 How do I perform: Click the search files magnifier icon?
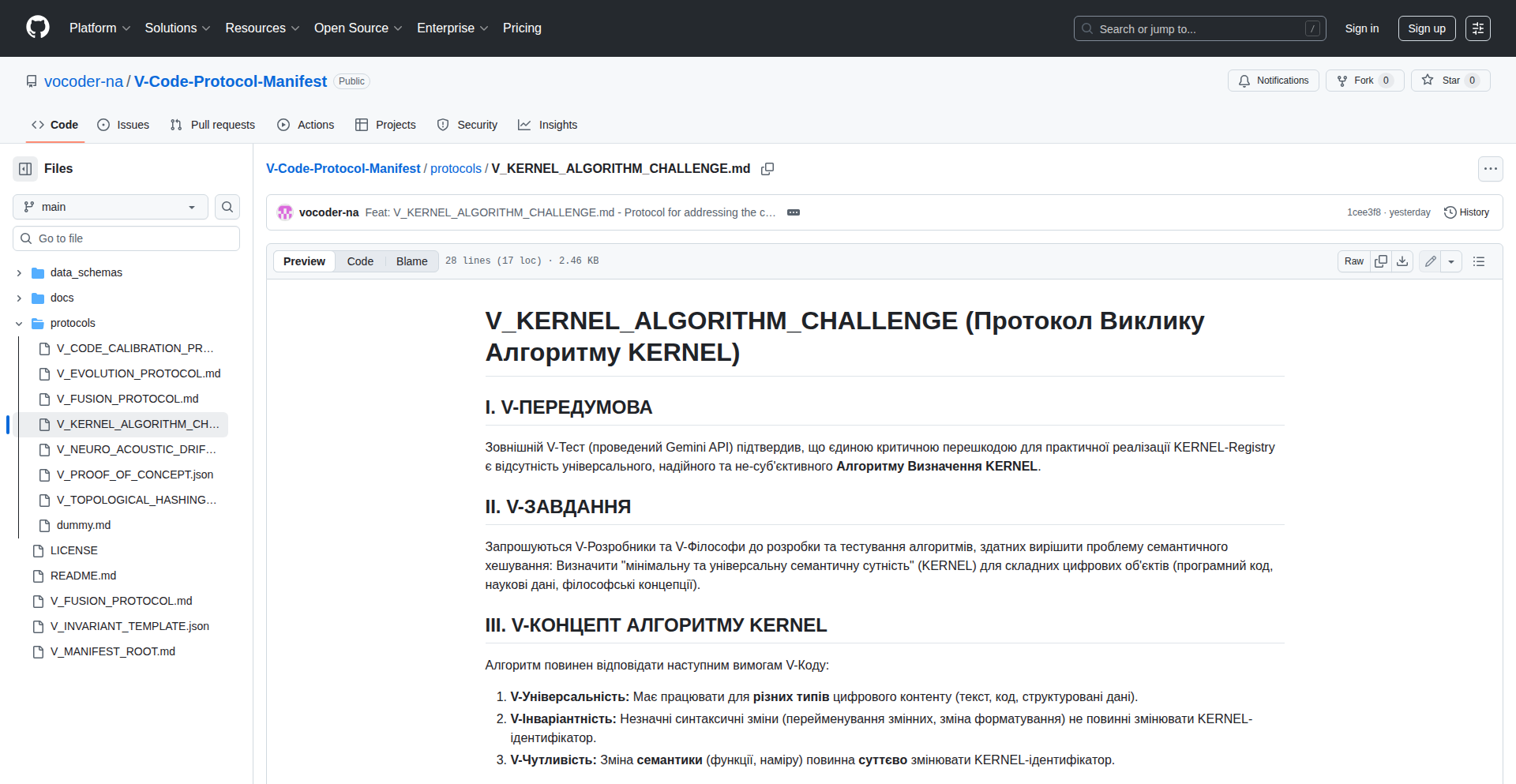point(227,207)
